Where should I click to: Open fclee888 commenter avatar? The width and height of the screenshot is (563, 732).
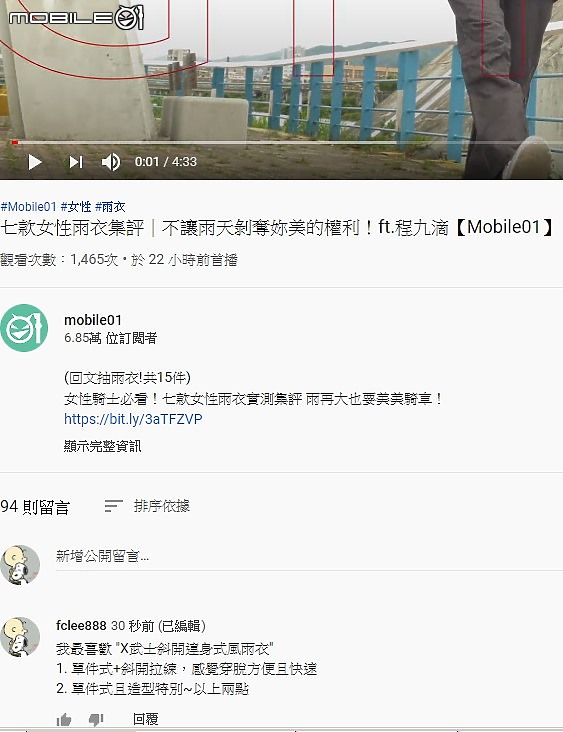(x=20, y=637)
